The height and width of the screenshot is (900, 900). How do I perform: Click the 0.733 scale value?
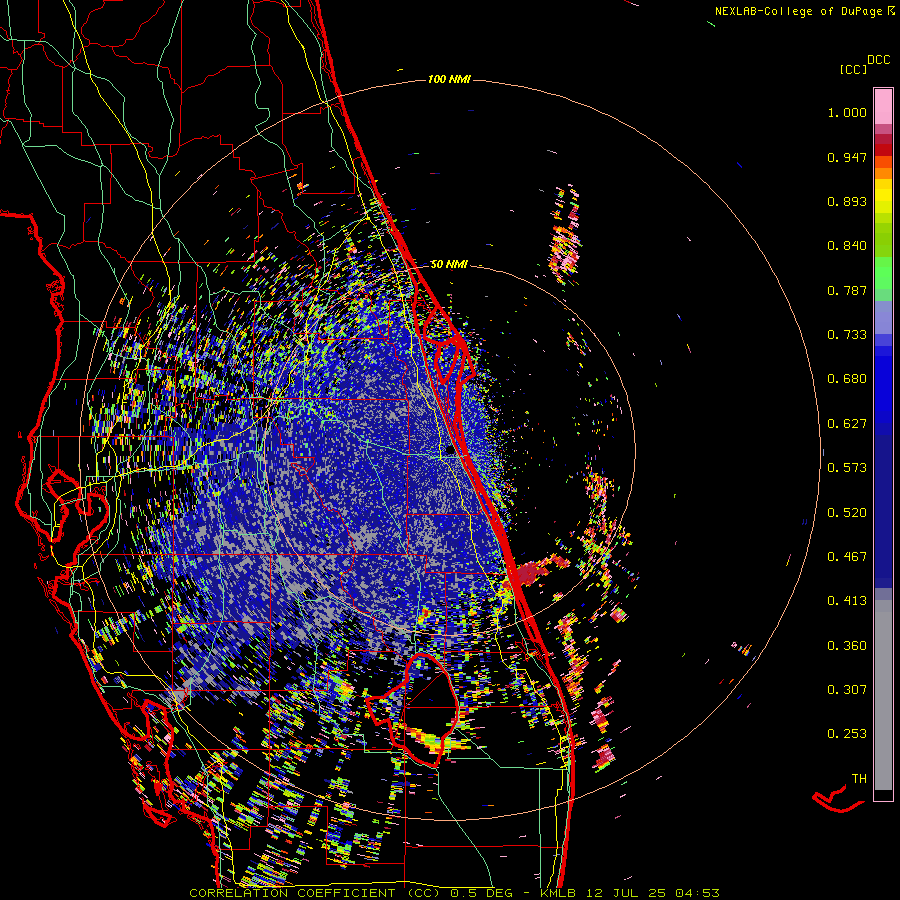point(847,335)
